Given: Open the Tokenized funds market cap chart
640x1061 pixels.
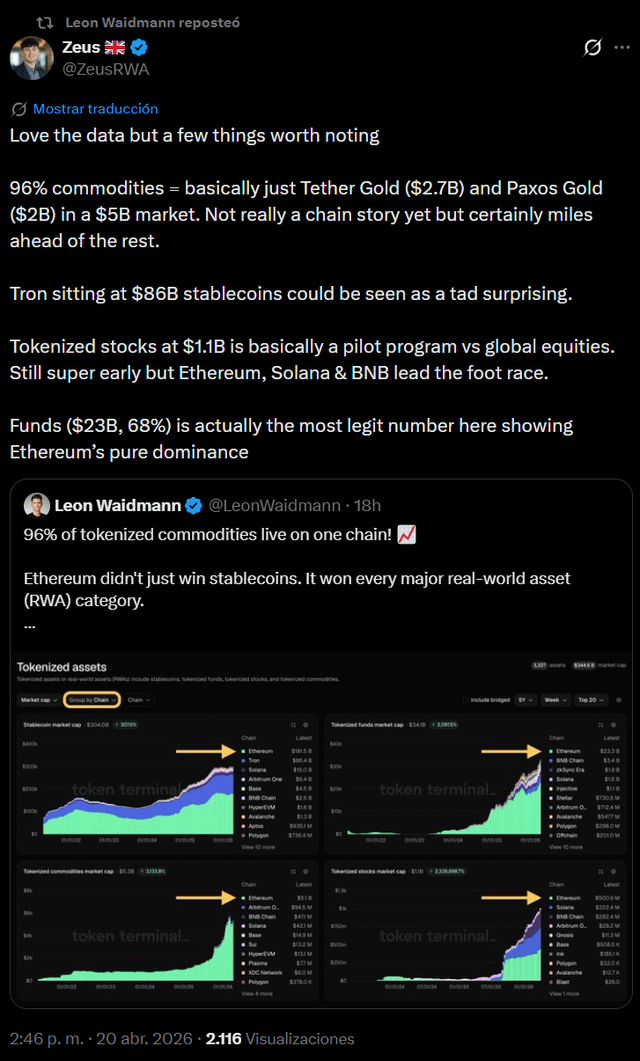Looking at the screenshot, I should pos(366,725).
